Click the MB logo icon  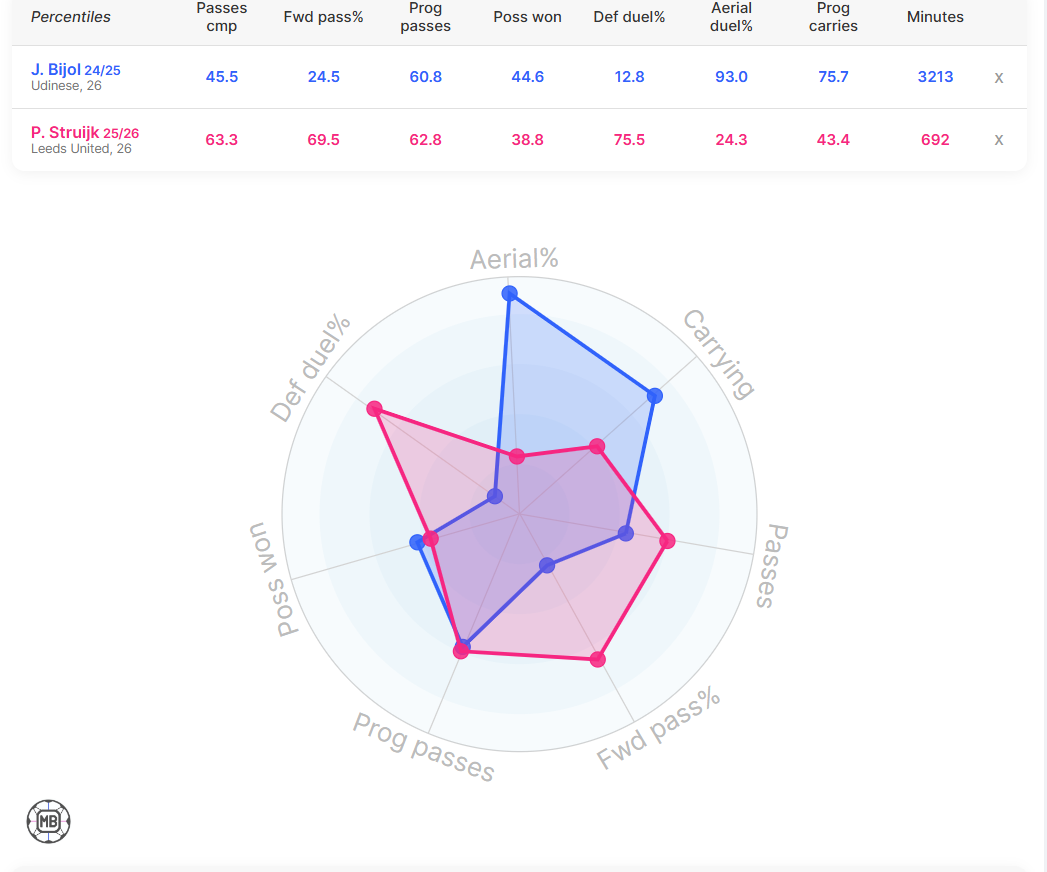[48, 821]
